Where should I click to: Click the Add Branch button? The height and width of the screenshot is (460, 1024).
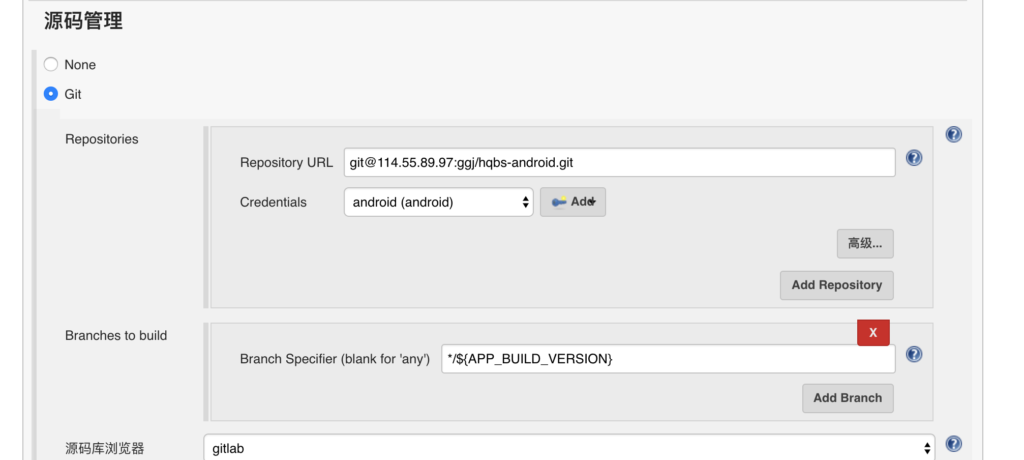848,398
